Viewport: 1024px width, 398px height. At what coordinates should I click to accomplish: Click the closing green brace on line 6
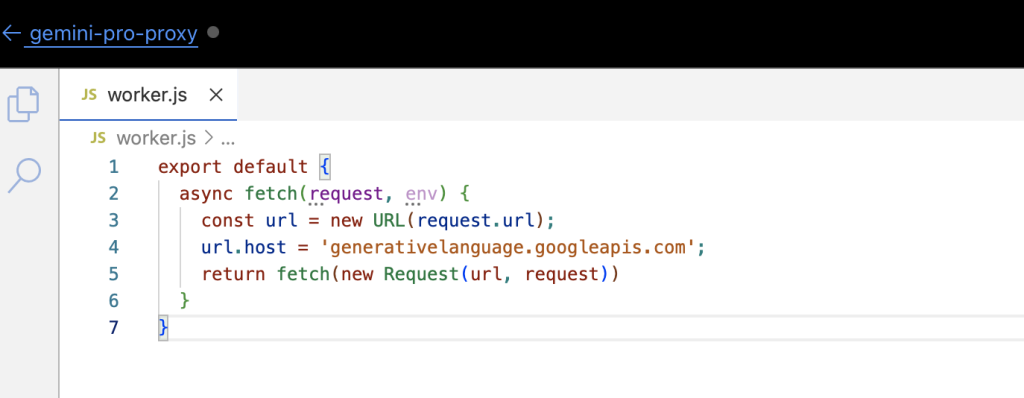(185, 301)
